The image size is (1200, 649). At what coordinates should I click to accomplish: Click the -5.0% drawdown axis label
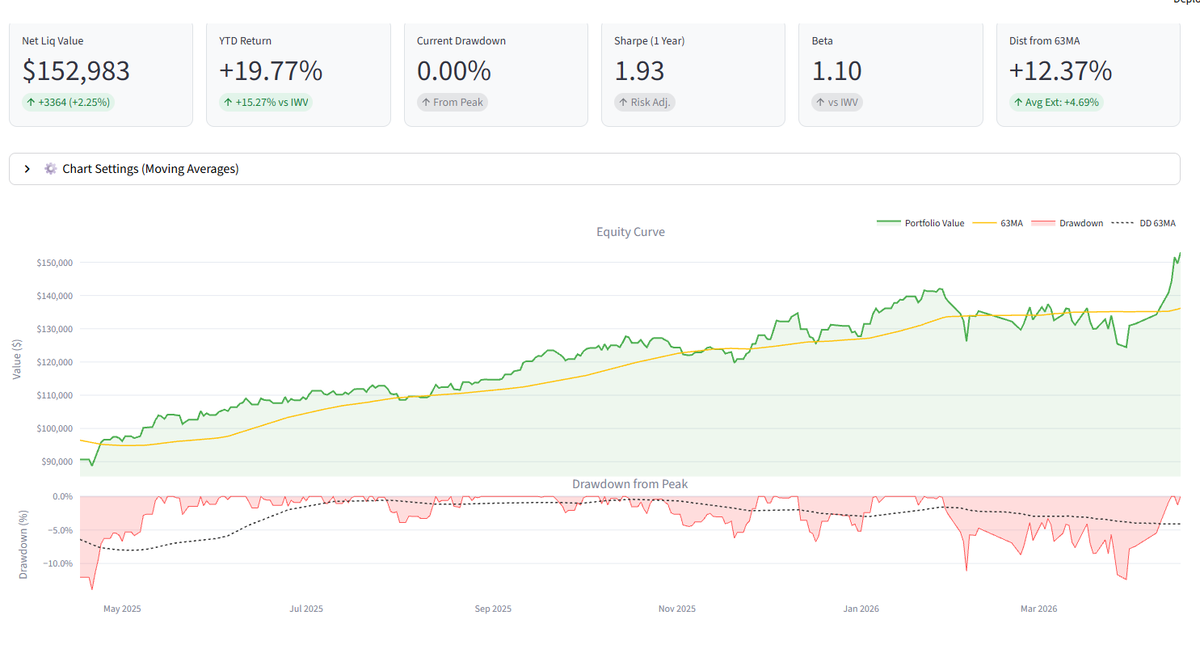[60, 530]
